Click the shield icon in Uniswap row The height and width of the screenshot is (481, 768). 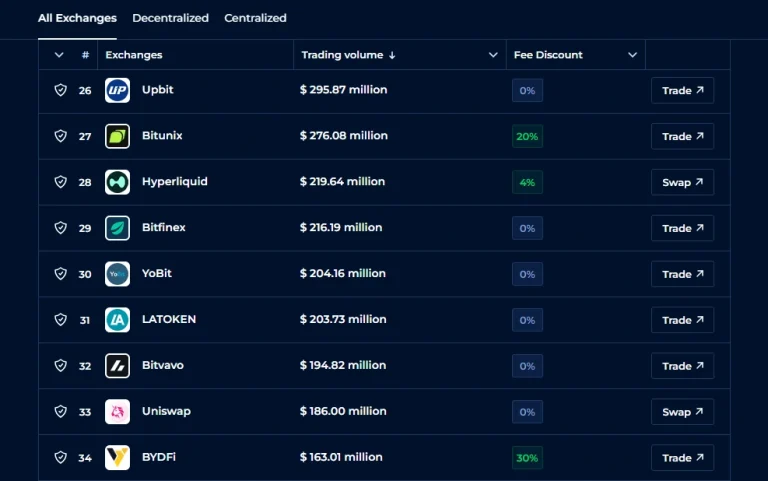pos(61,411)
